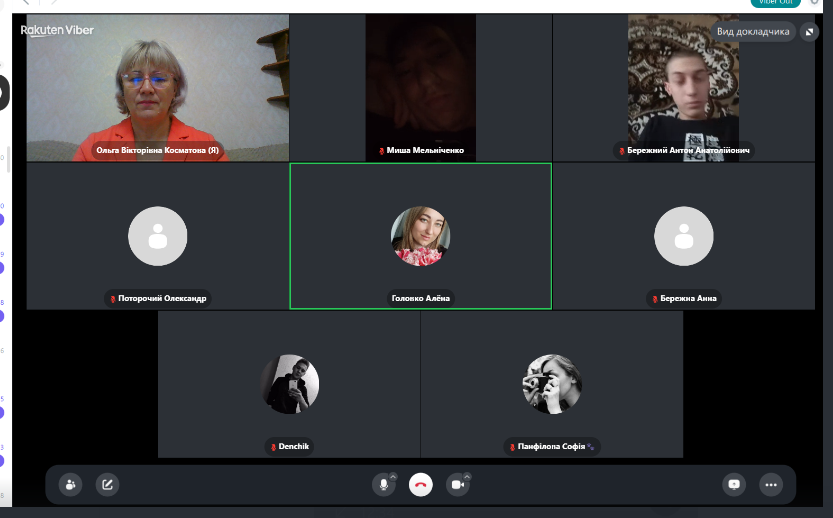Expand microphone options arrow

point(393,476)
